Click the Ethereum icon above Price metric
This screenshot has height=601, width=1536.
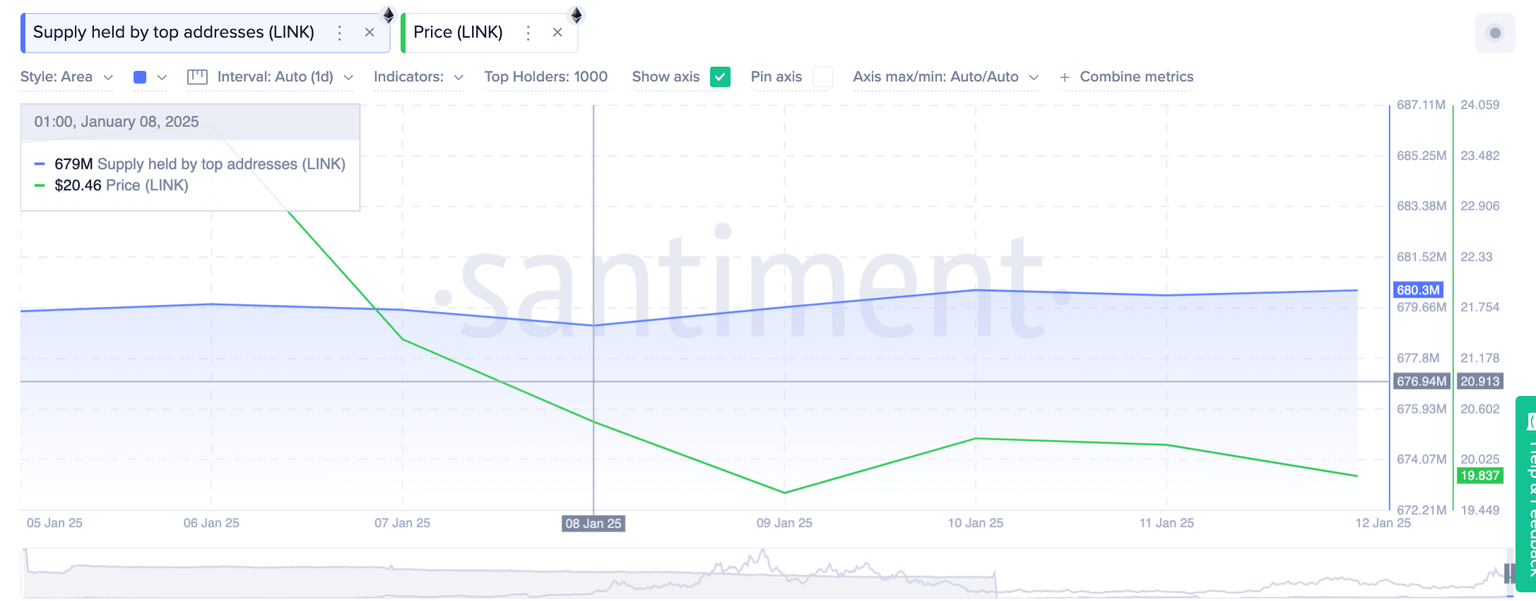576,14
